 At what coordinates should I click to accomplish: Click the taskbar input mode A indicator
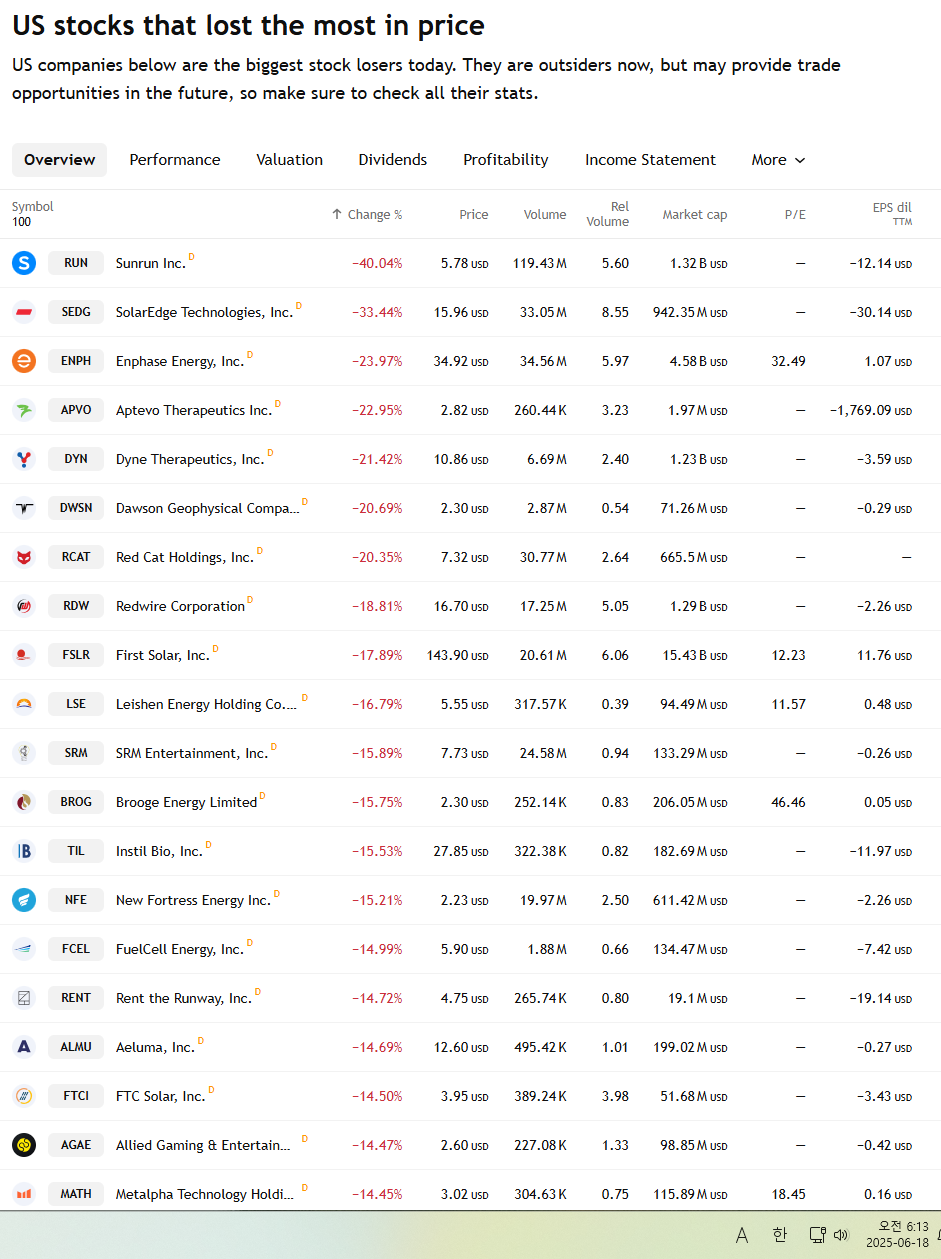point(742,1235)
